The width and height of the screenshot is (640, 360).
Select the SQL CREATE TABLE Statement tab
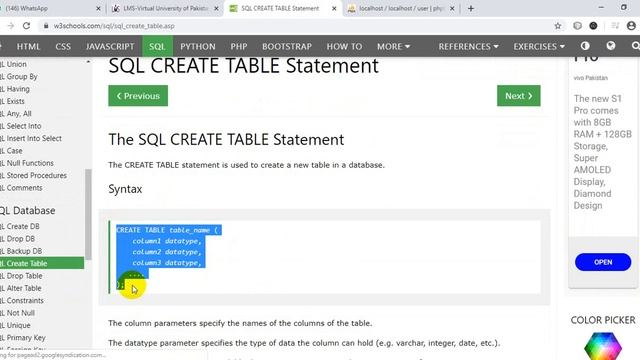tap(282, 8)
